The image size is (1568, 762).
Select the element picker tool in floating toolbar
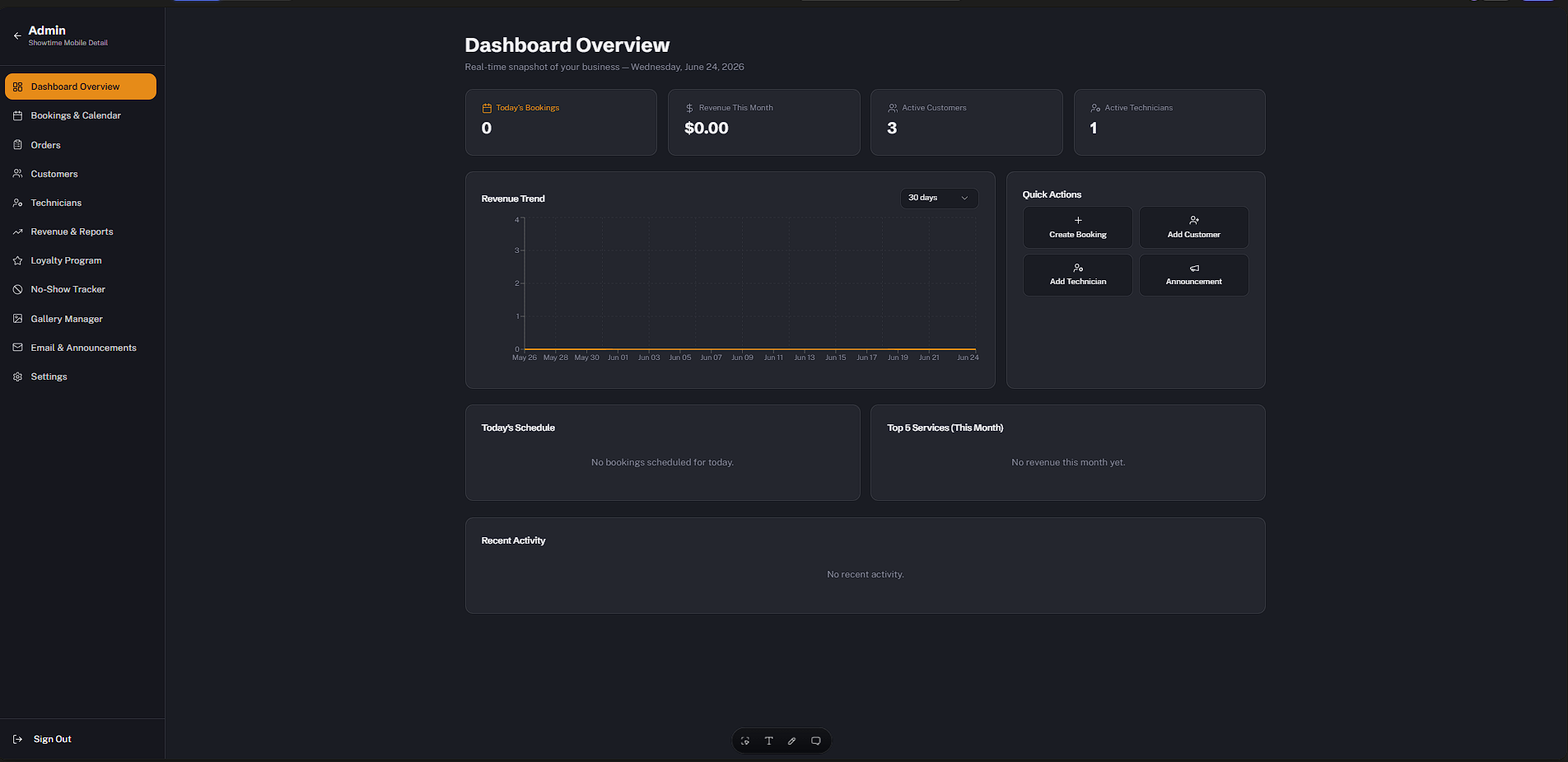click(x=745, y=741)
